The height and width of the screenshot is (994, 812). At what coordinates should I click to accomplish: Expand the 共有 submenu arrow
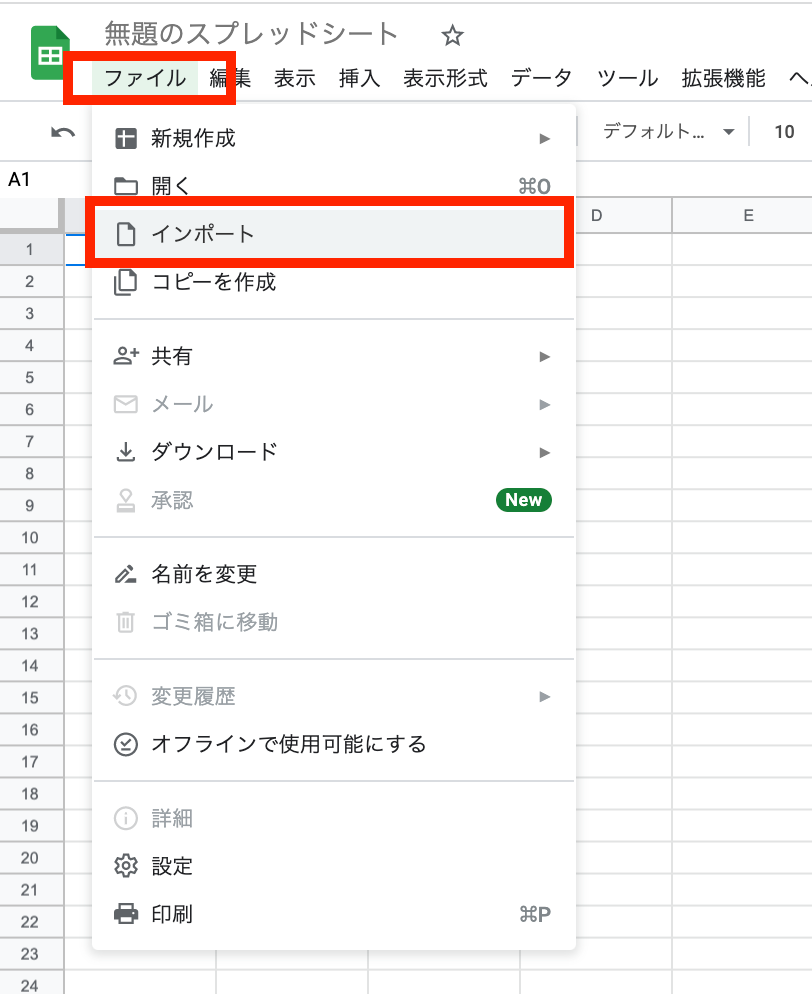(545, 356)
